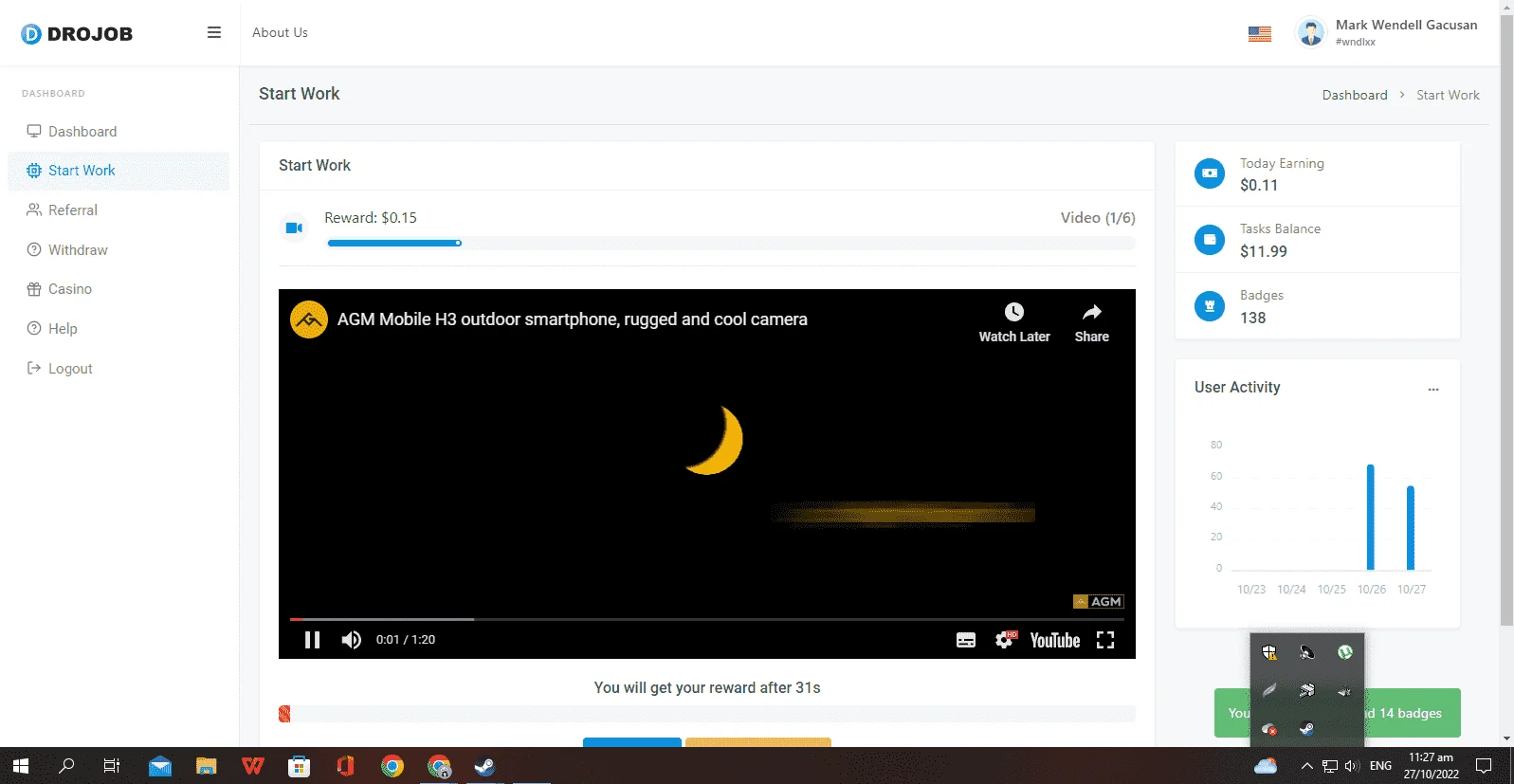Open network settings from the system tray
Image resolution: width=1514 pixels, height=784 pixels.
(1330, 766)
